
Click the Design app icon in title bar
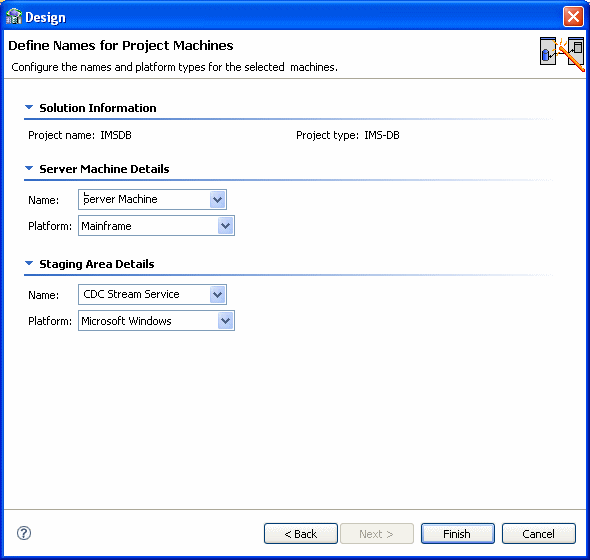pyautogui.click(x=14, y=17)
